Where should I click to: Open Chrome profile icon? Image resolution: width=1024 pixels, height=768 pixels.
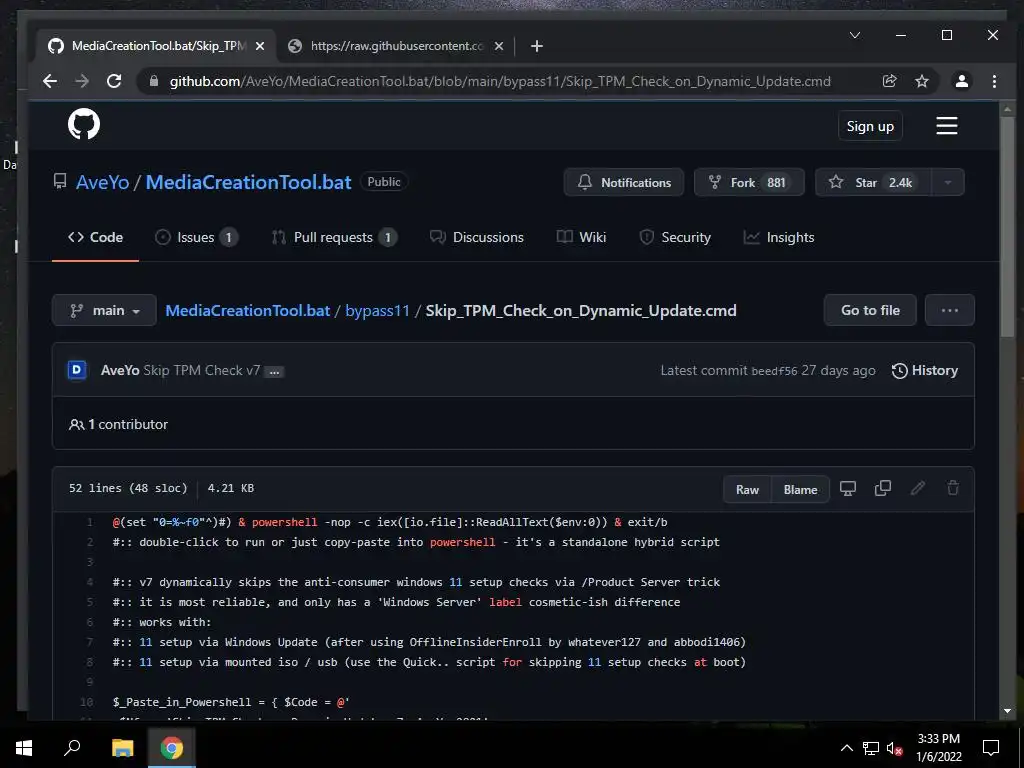tap(961, 81)
